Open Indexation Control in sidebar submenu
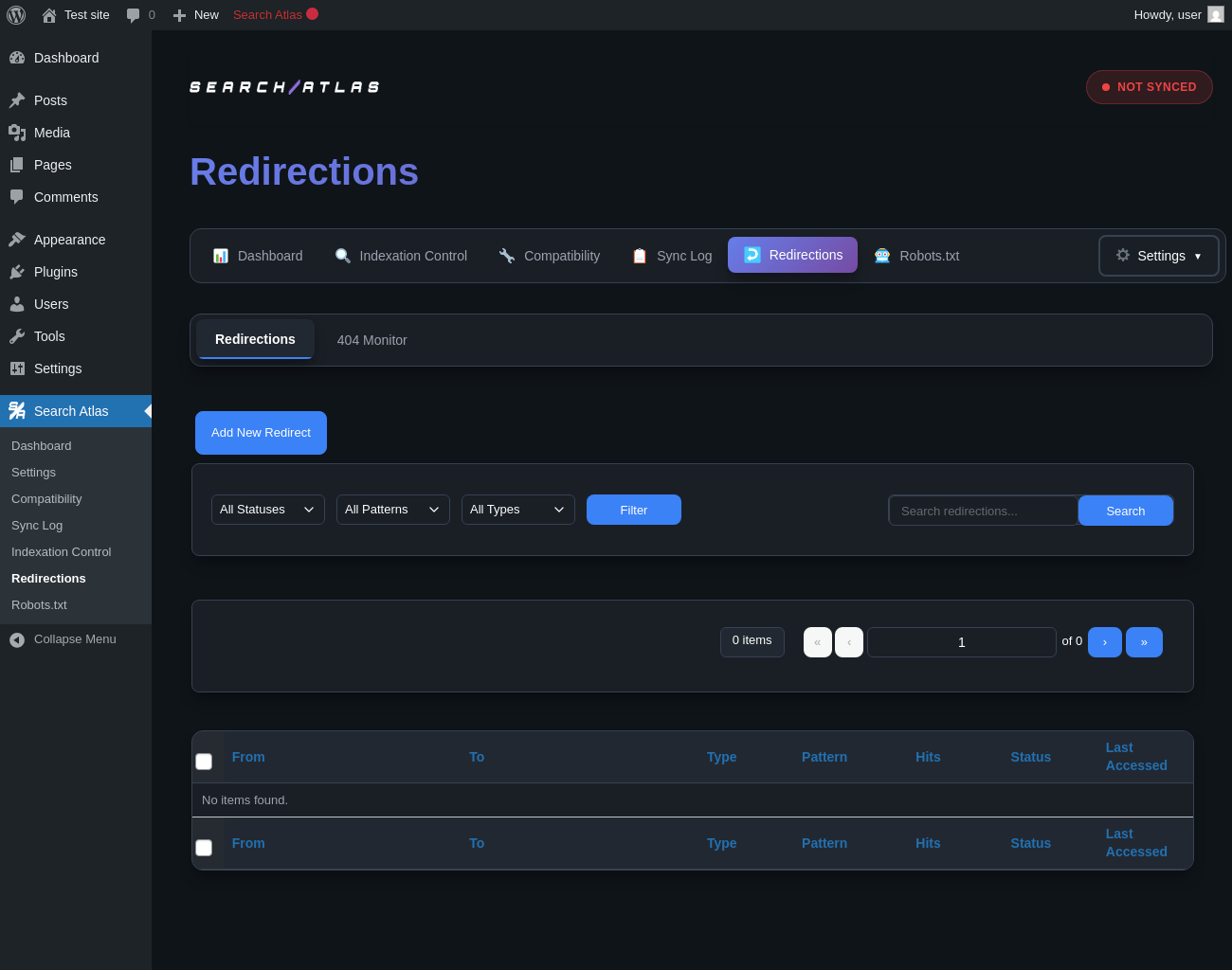Screen dimensions: 1232x970 tap(62, 552)
